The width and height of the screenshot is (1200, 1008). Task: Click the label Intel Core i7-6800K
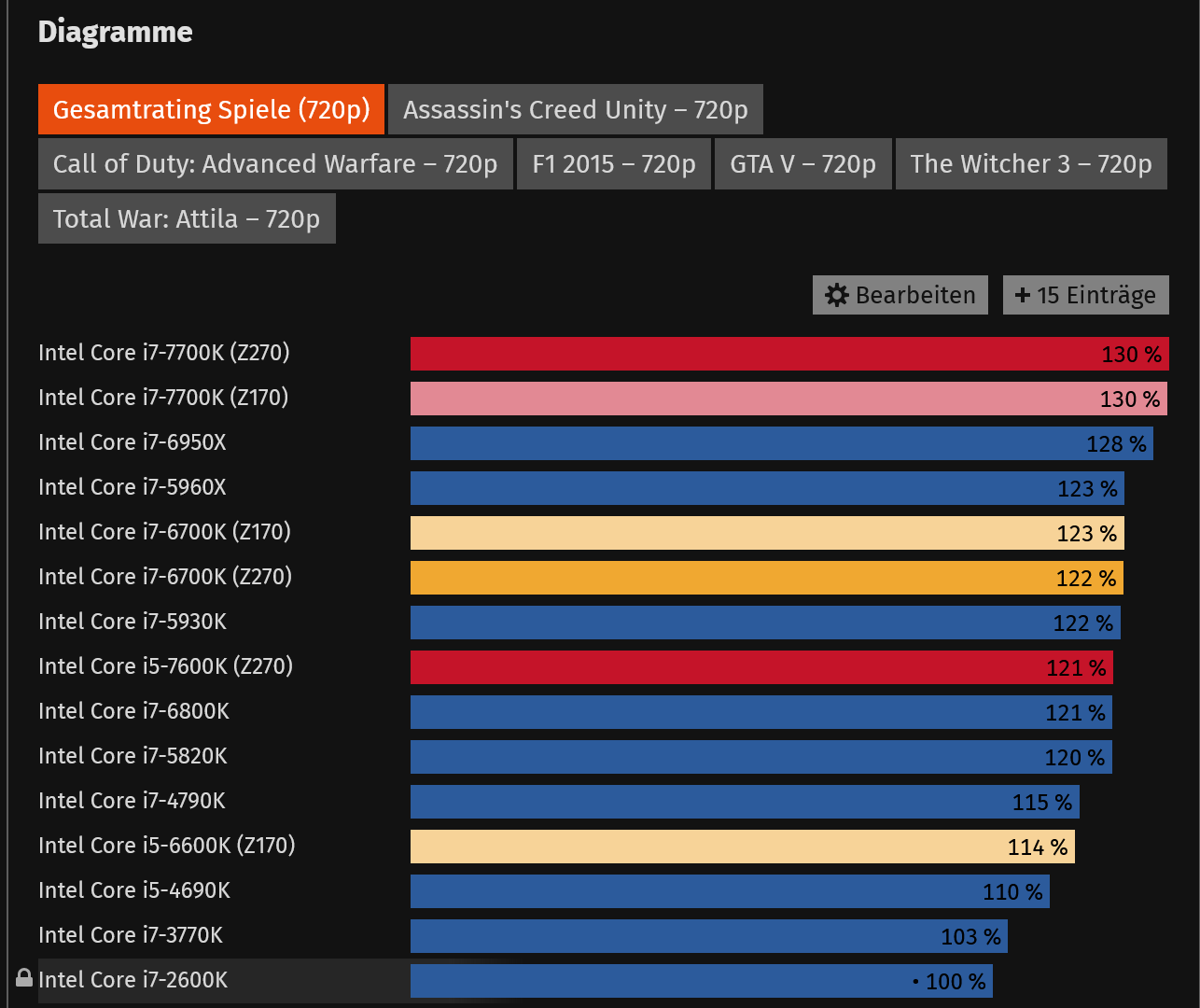(134, 711)
